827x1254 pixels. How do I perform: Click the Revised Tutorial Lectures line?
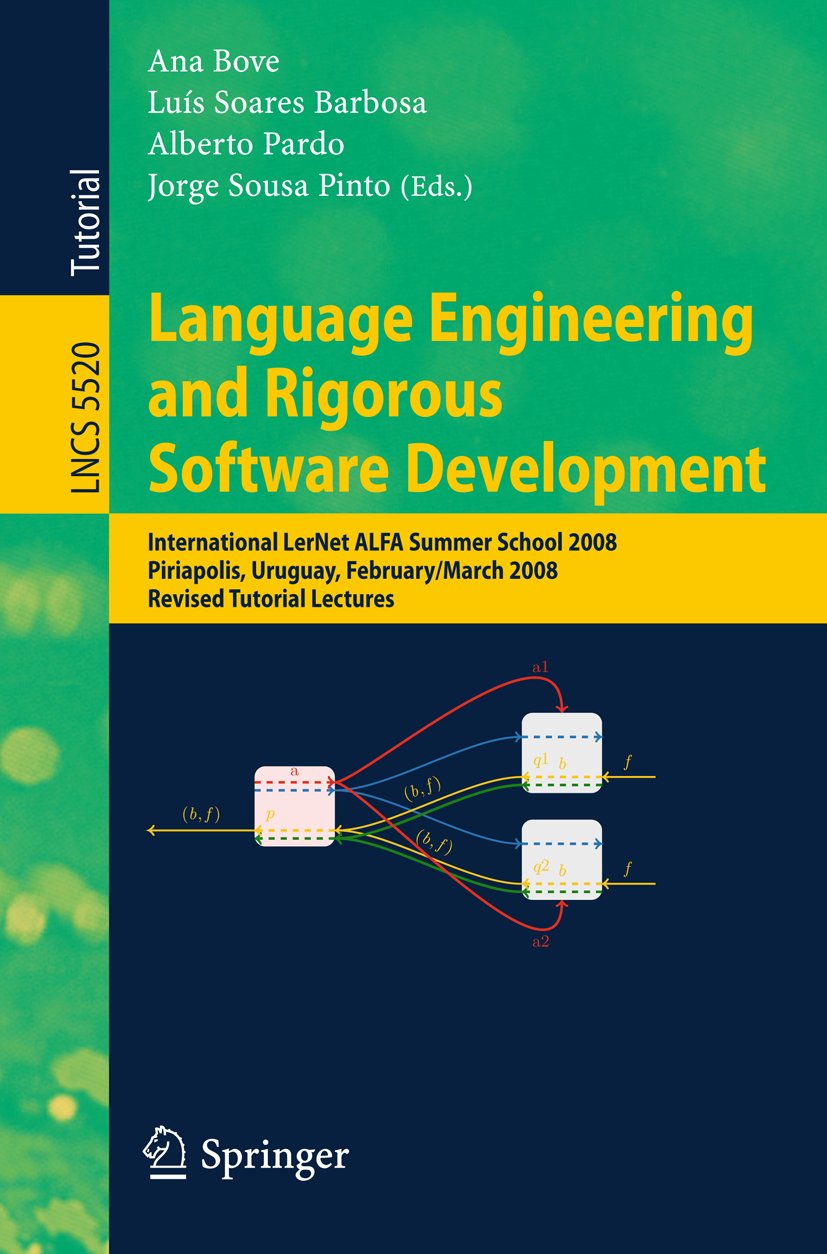pos(271,601)
